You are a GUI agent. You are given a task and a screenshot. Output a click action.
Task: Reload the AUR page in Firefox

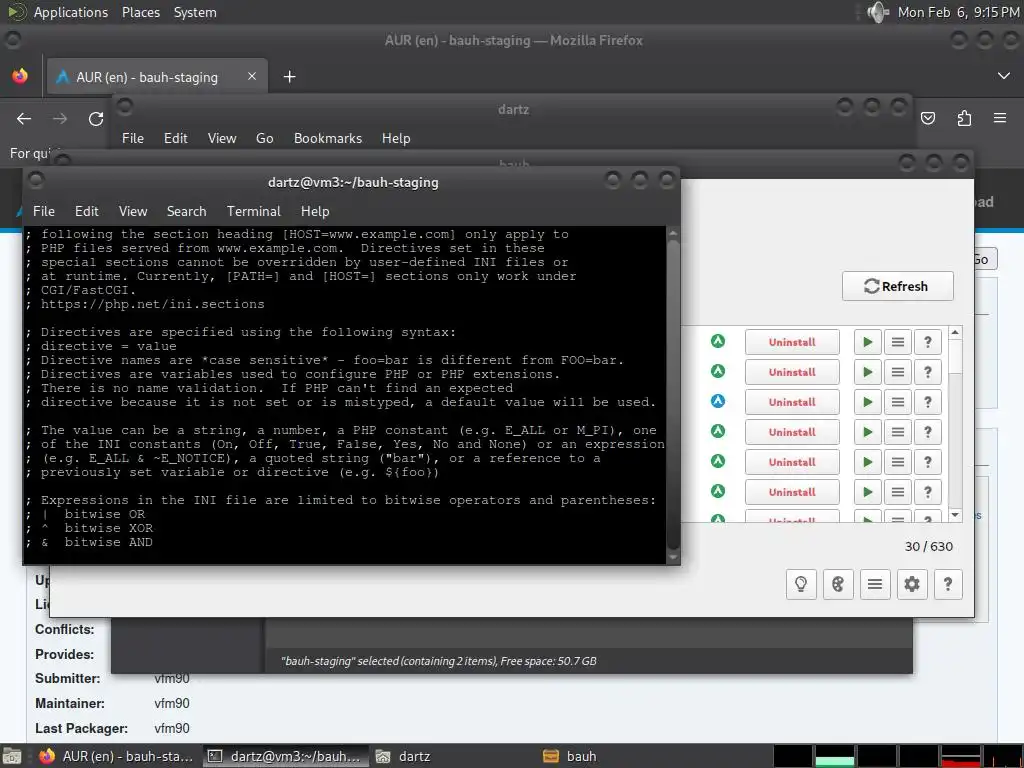coord(96,119)
